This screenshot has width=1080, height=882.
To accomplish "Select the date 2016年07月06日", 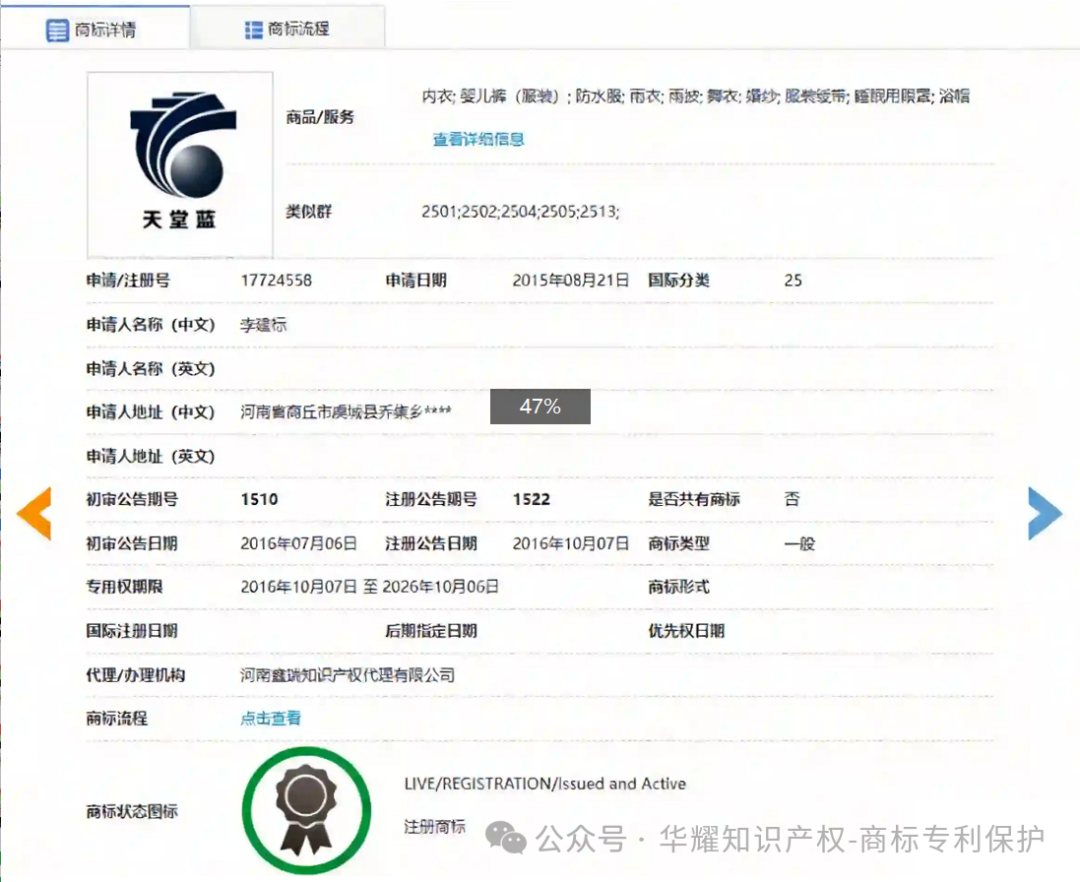I will (x=298, y=543).
